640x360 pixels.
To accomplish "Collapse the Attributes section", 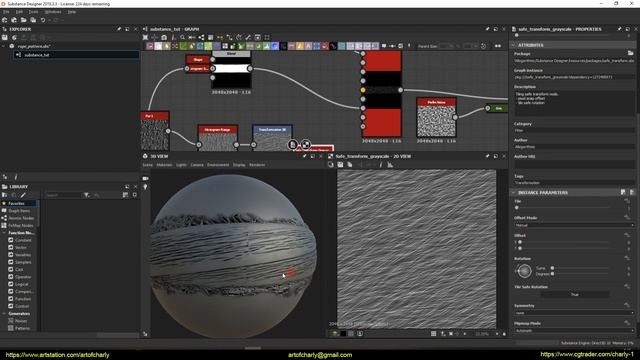I will tap(513, 45).
